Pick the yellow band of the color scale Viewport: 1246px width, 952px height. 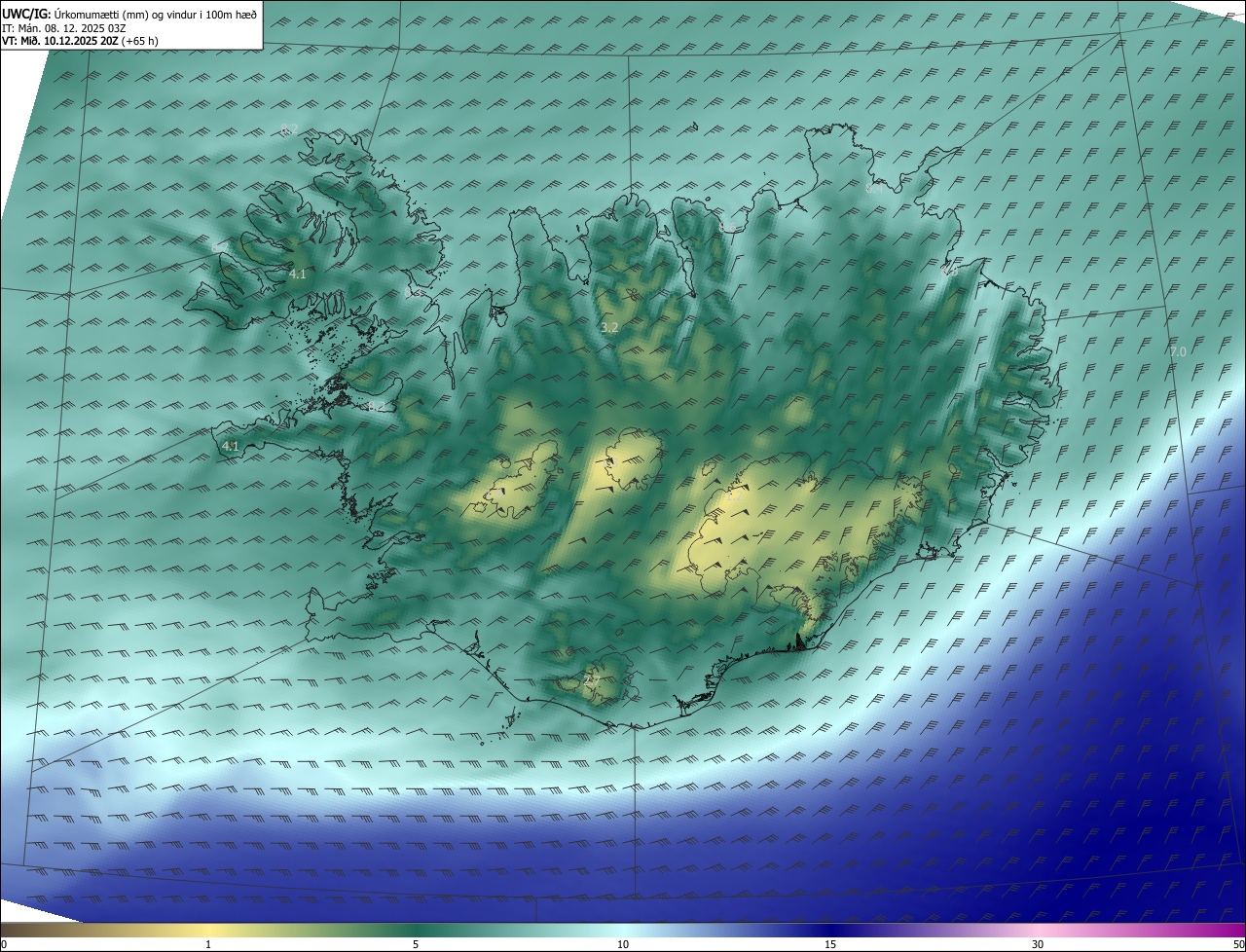(209, 930)
